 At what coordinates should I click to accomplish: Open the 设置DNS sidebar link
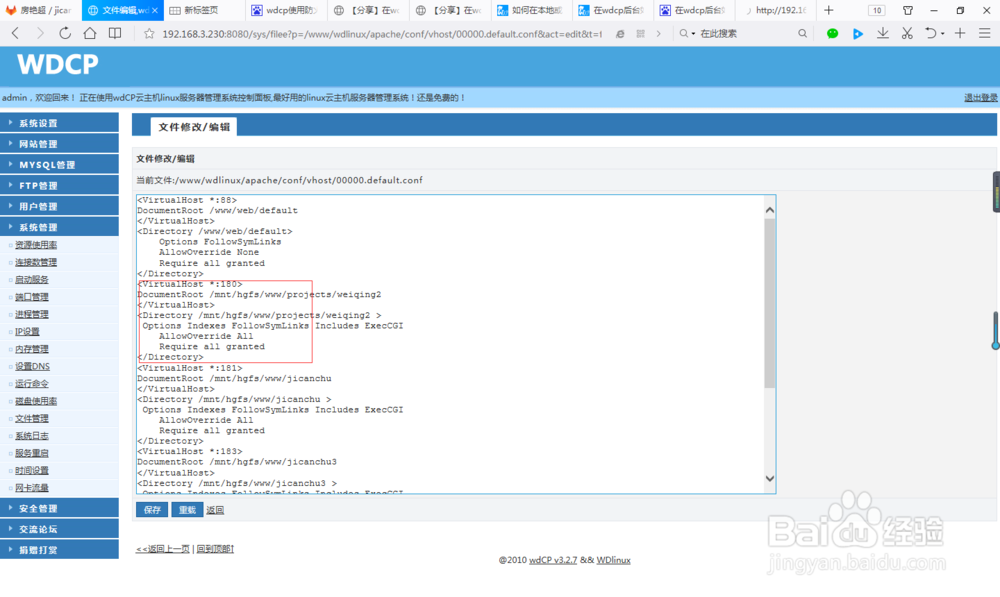[33, 366]
